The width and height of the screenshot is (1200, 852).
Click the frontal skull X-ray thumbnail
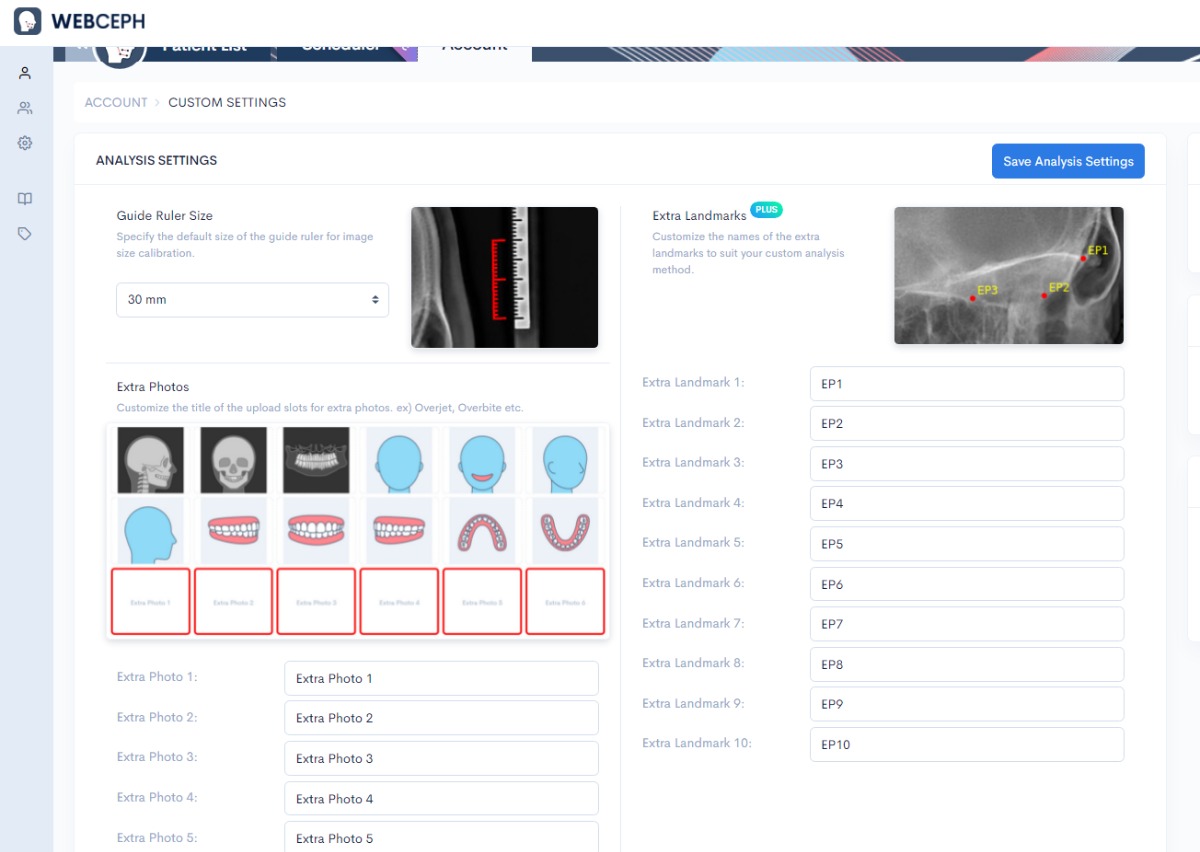[x=233, y=460]
